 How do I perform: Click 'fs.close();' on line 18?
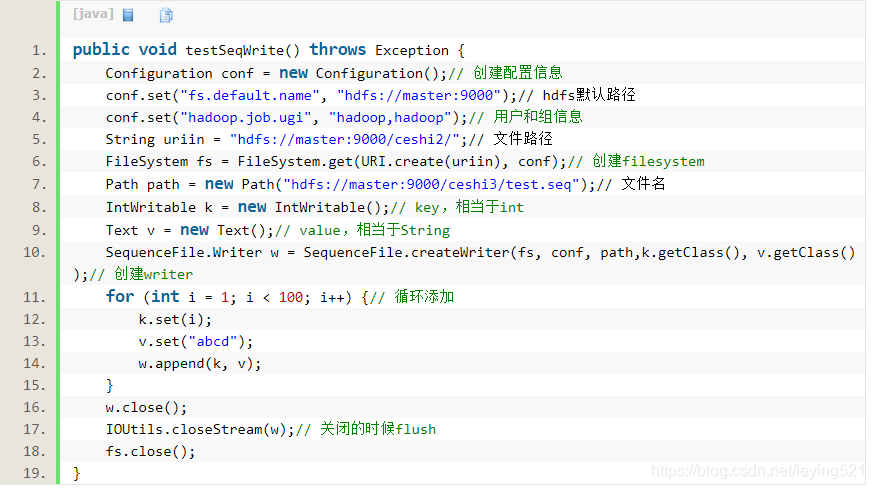(x=150, y=452)
